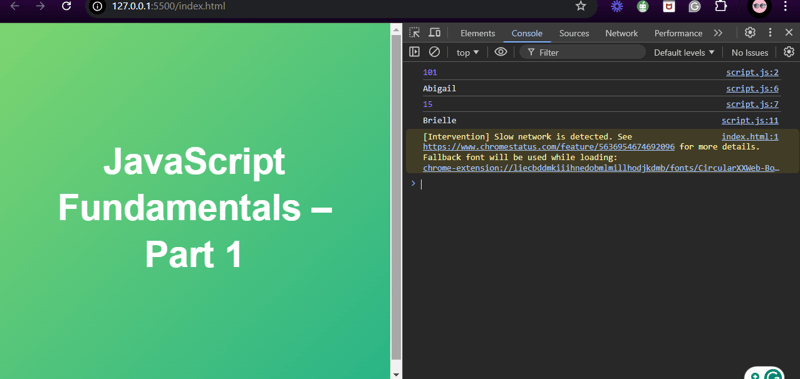
Task: Open the Performance tab
Action: (678, 33)
